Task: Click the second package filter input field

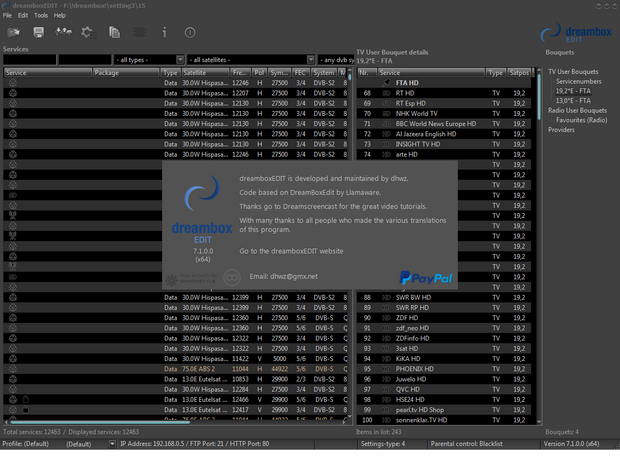Action: coord(85,60)
